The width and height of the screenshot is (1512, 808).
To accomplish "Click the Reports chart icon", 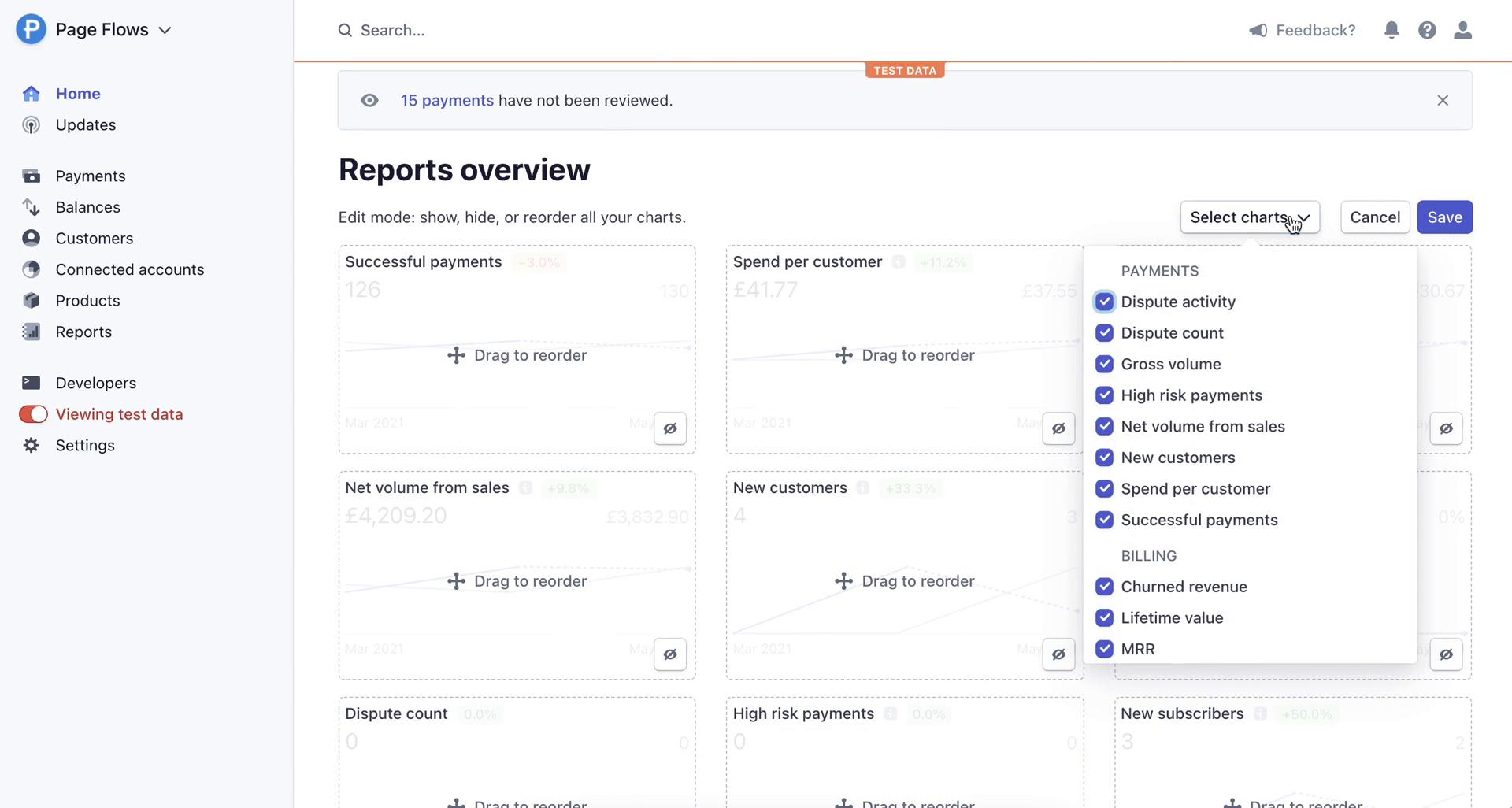I will pos(31,332).
